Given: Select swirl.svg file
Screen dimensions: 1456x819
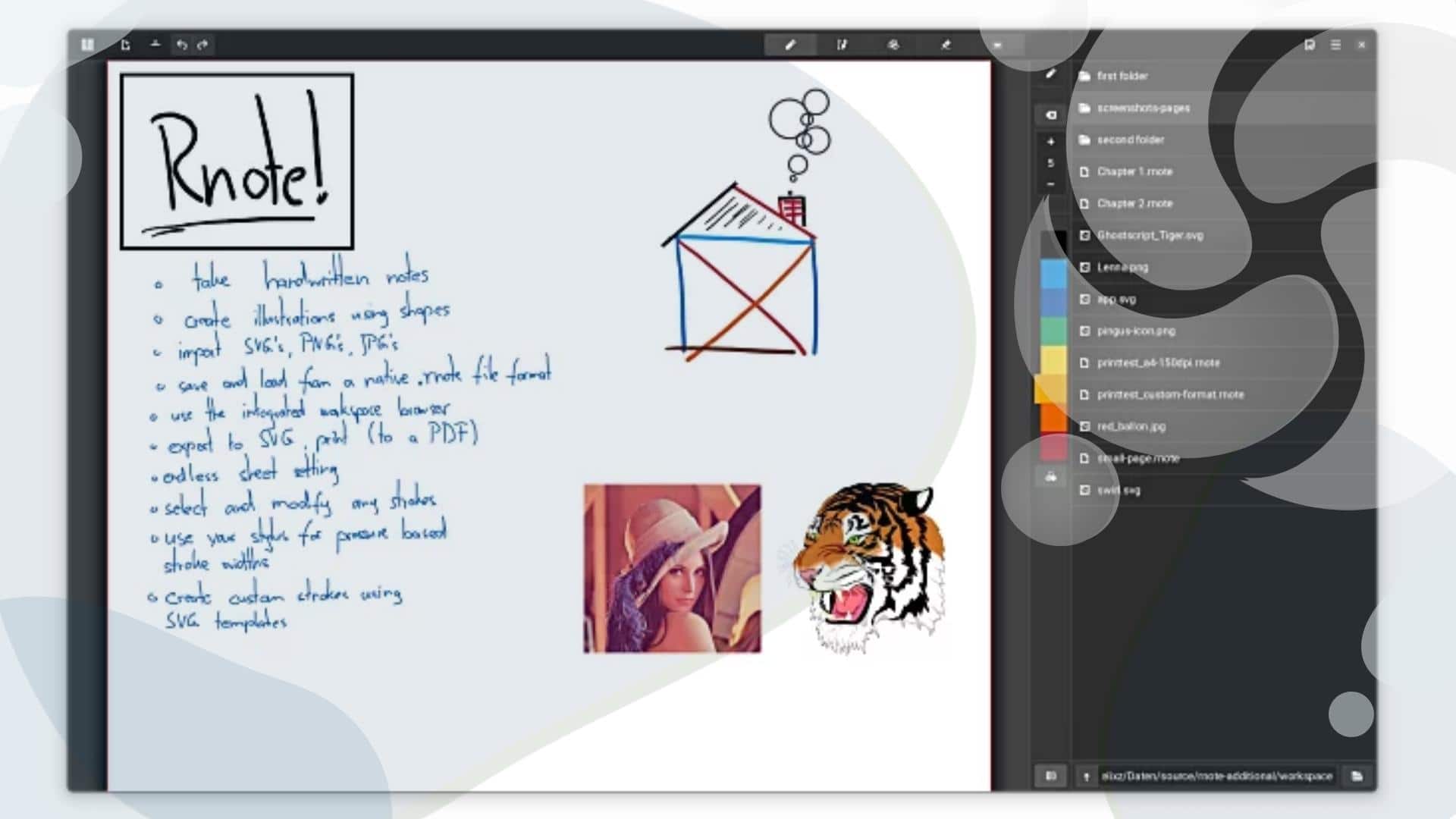Looking at the screenshot, I should click(1224, 490).
